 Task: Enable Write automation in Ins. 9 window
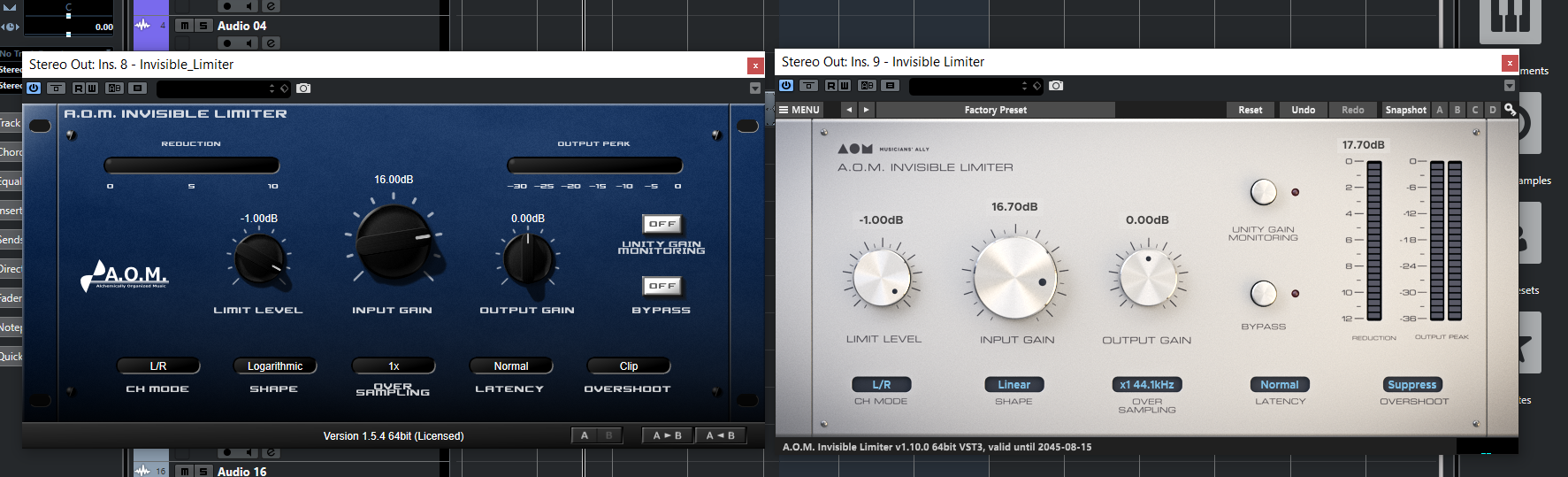[x=845, y=86]
